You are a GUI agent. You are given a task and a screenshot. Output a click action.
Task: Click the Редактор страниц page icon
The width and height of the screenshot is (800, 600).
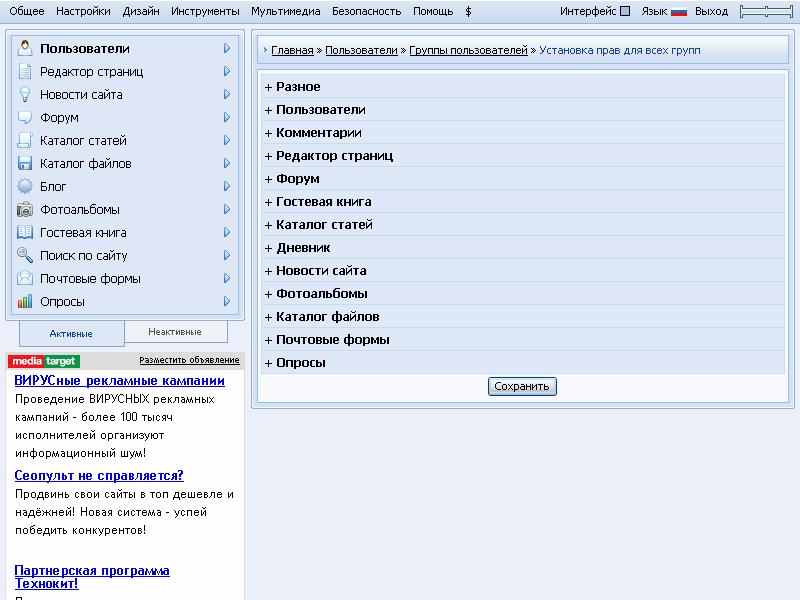coord(24,71)
